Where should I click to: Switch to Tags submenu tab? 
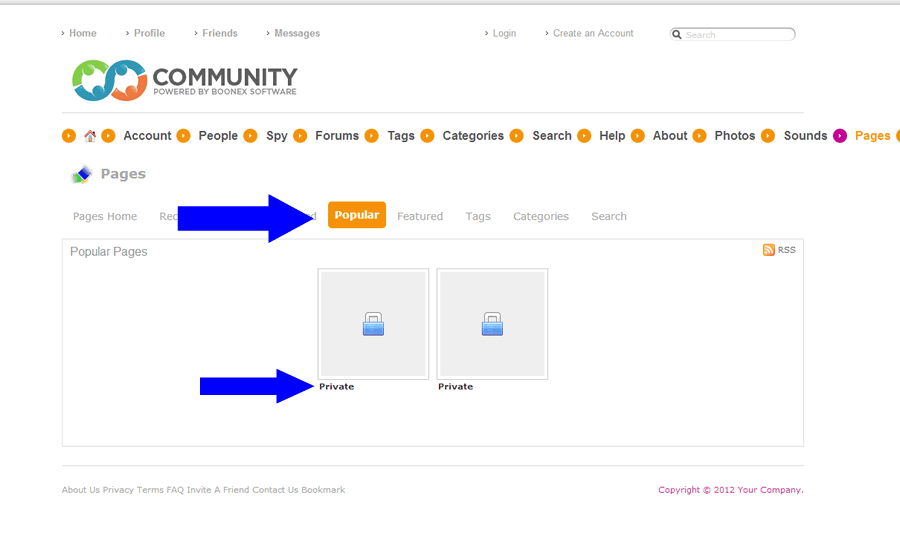pyautogui.click(x=478, y=216)
